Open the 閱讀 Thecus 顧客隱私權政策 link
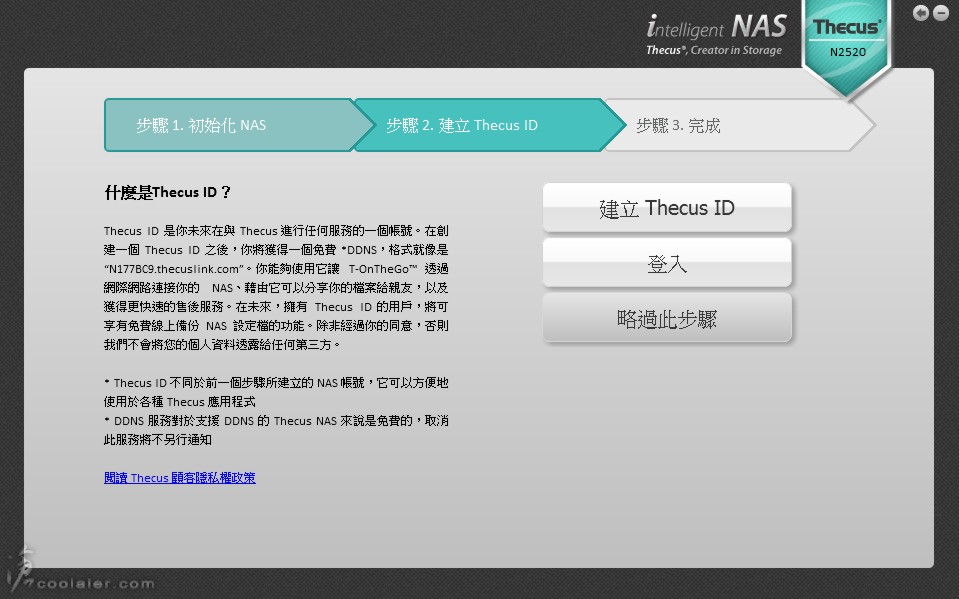959x599 pixels. pos(180,478)
